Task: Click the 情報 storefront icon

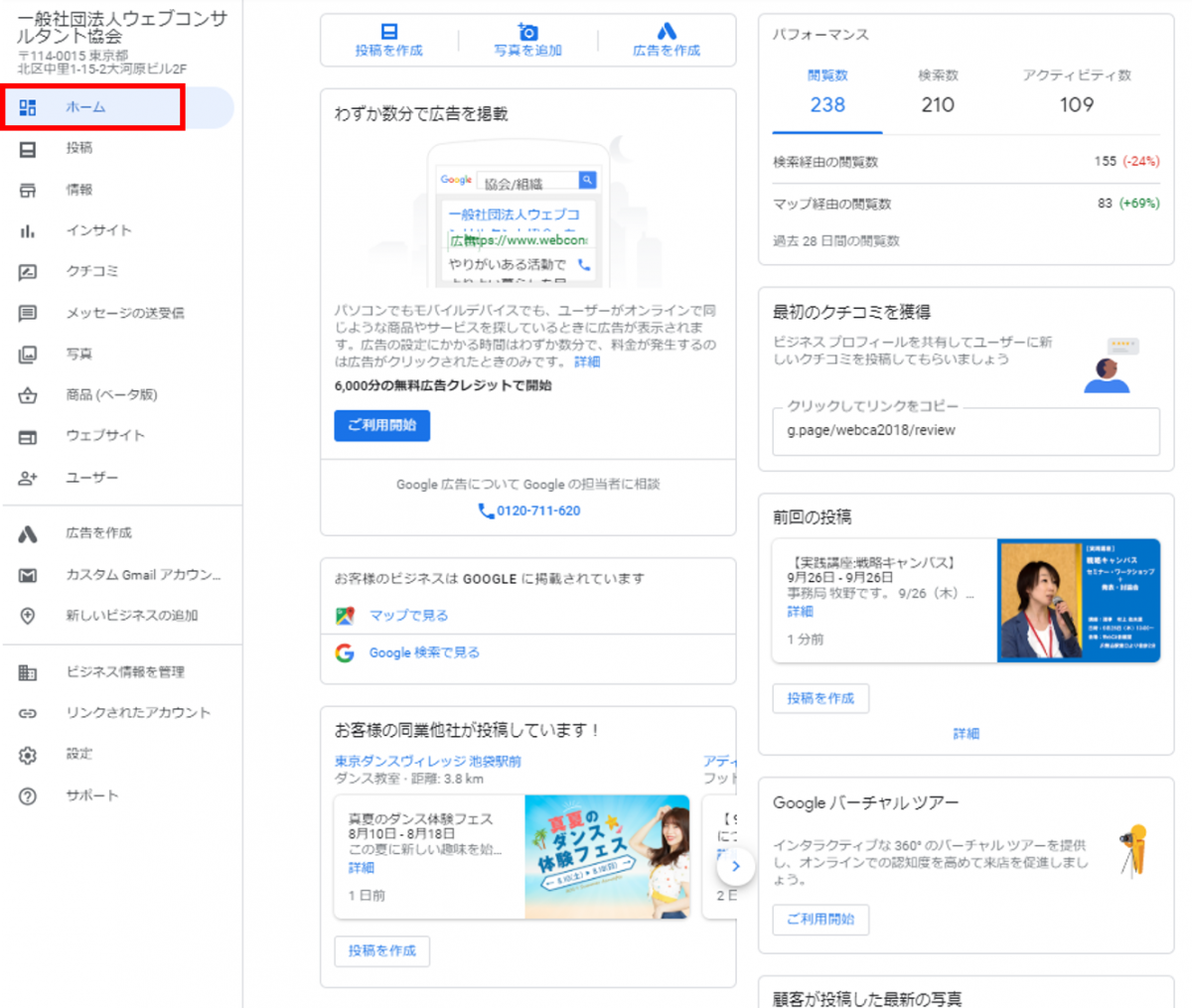Action: 28,190
